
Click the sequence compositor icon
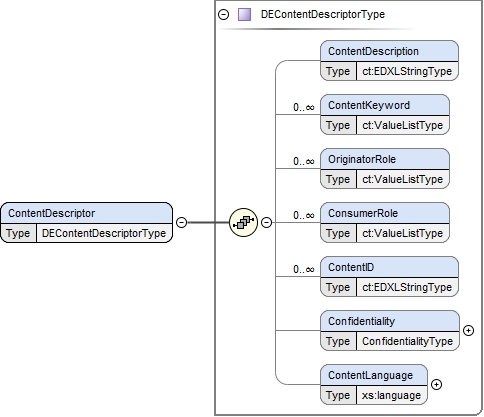244,222
